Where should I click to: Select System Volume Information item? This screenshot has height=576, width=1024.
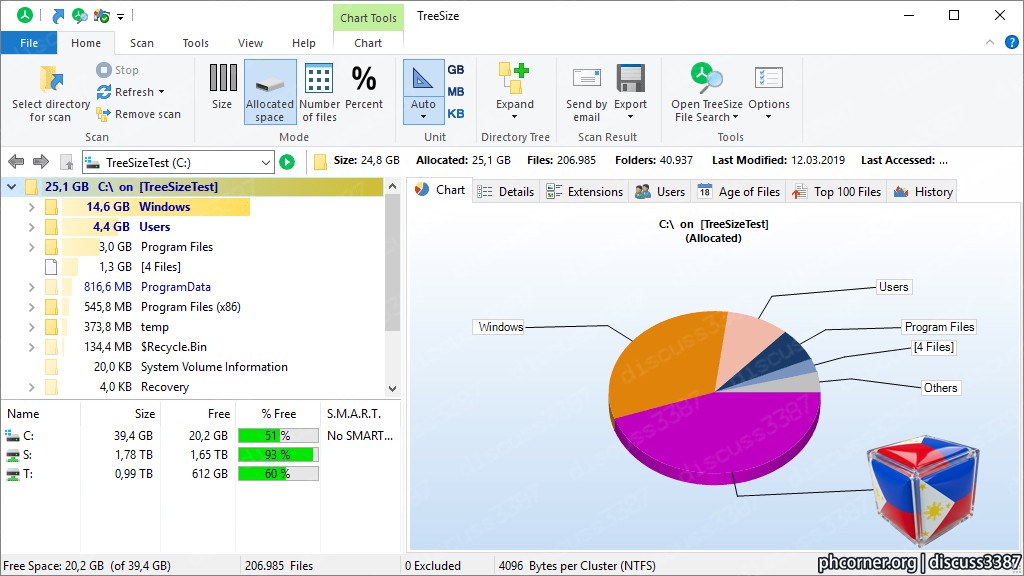[214, 367]
